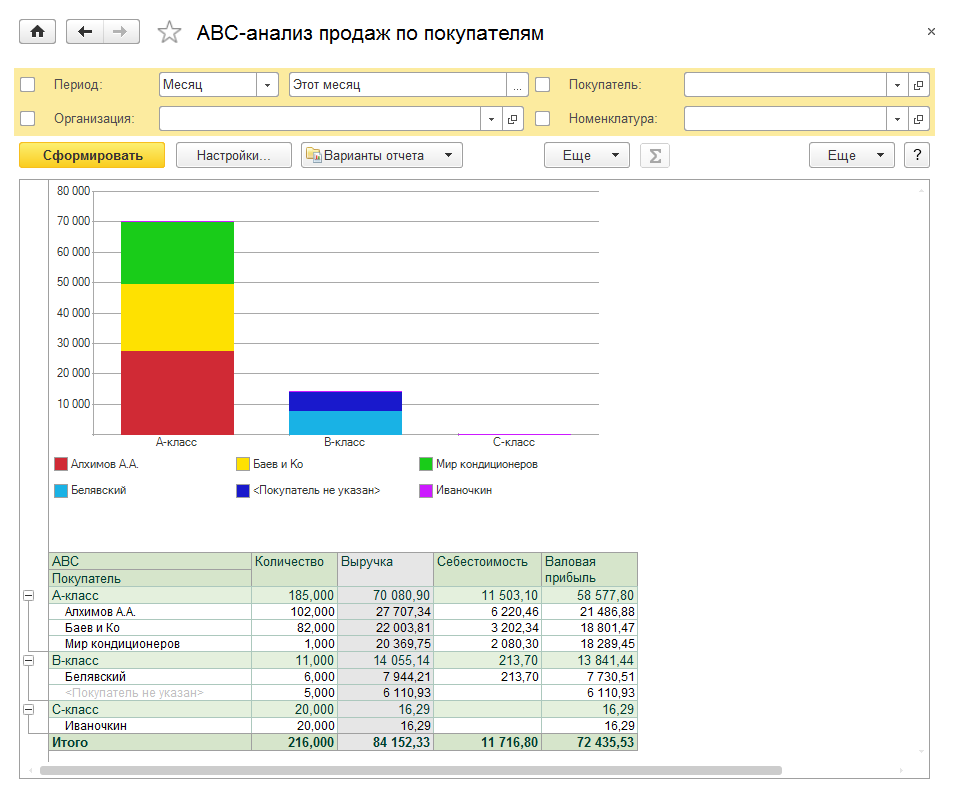
Task: Open the Месяц period type dropdown
Action: 267,85
